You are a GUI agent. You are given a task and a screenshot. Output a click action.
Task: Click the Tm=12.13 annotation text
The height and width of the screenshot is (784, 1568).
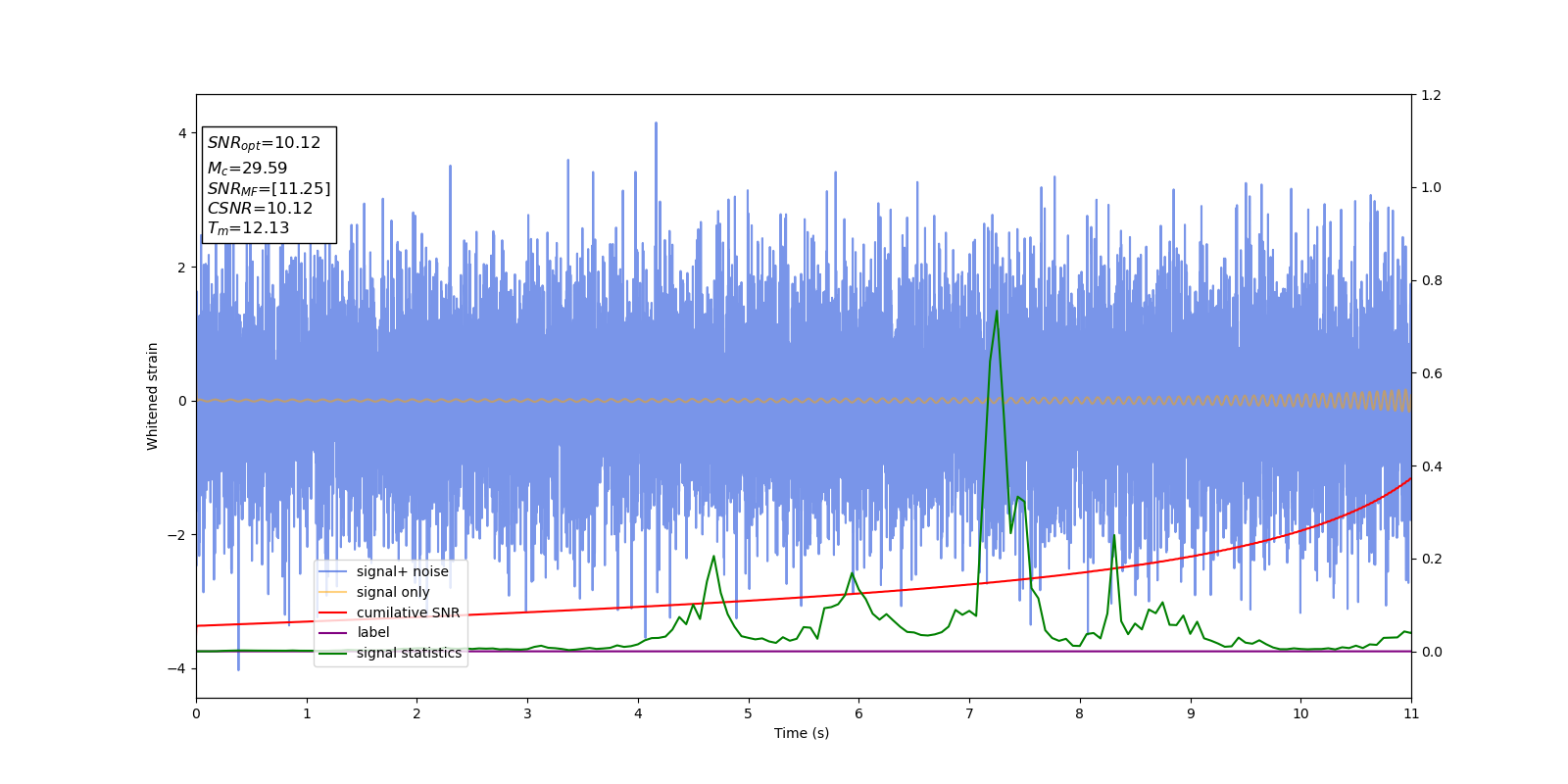click(x=248, y=228)
